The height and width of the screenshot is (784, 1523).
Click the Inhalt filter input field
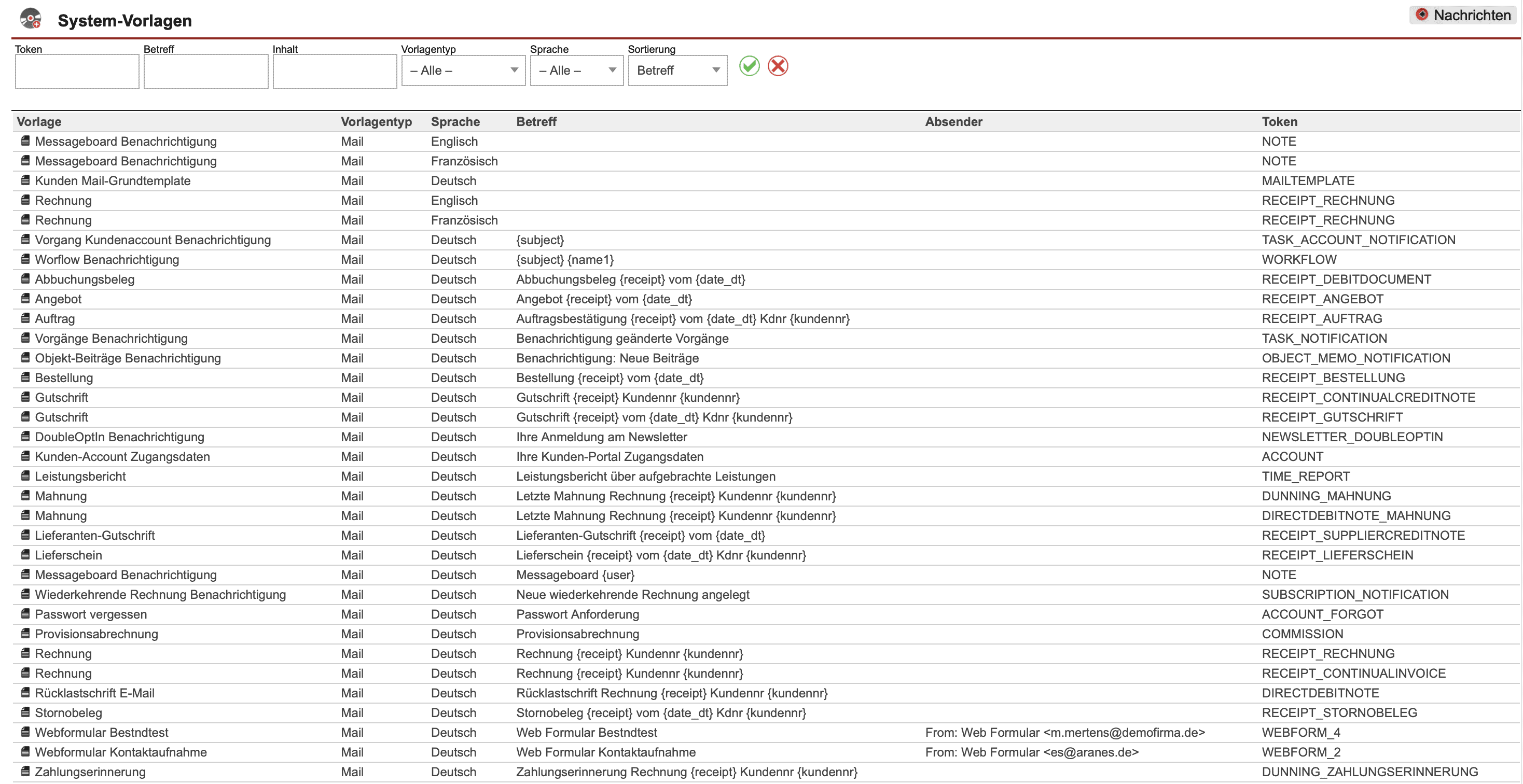tap(335, 72)
